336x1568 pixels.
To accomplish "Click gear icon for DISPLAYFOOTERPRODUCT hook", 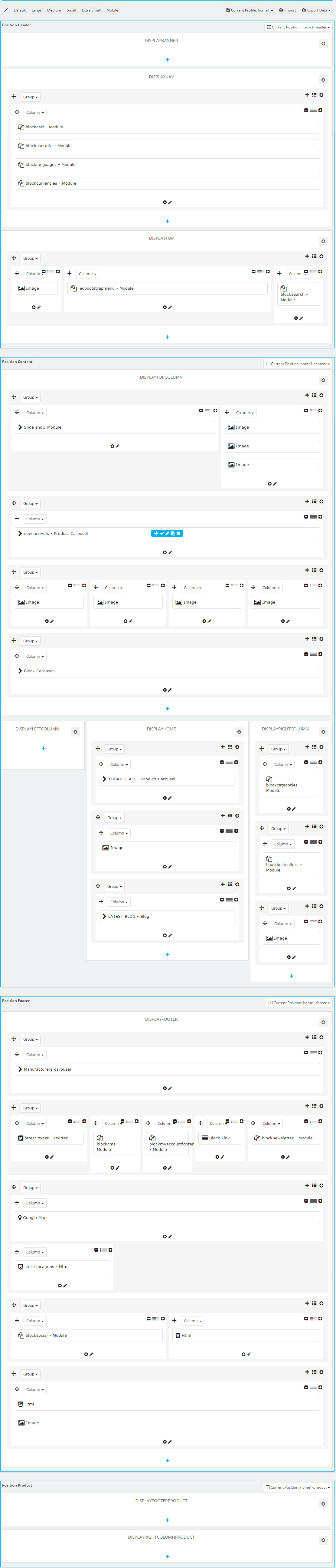I will tap(323, 1504).
